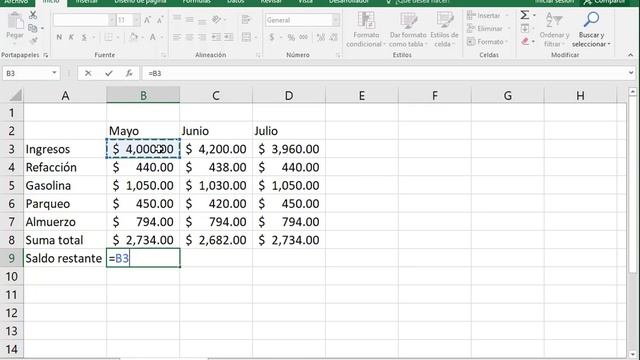Click the increase decimal icon
Viewport: 640px width, 360px height.
tap(321, 38)
